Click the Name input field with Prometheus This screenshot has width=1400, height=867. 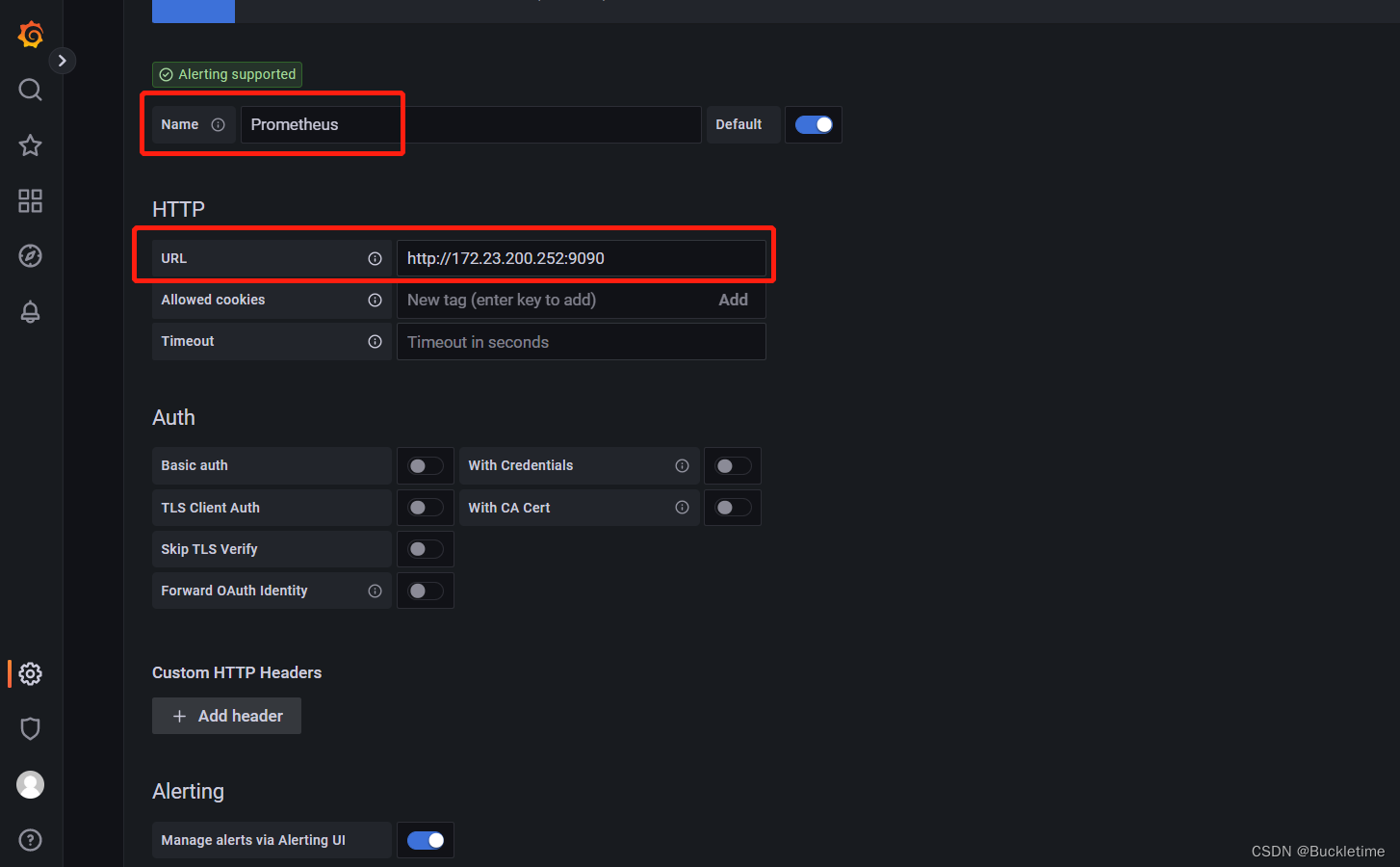tap(471, 124)
